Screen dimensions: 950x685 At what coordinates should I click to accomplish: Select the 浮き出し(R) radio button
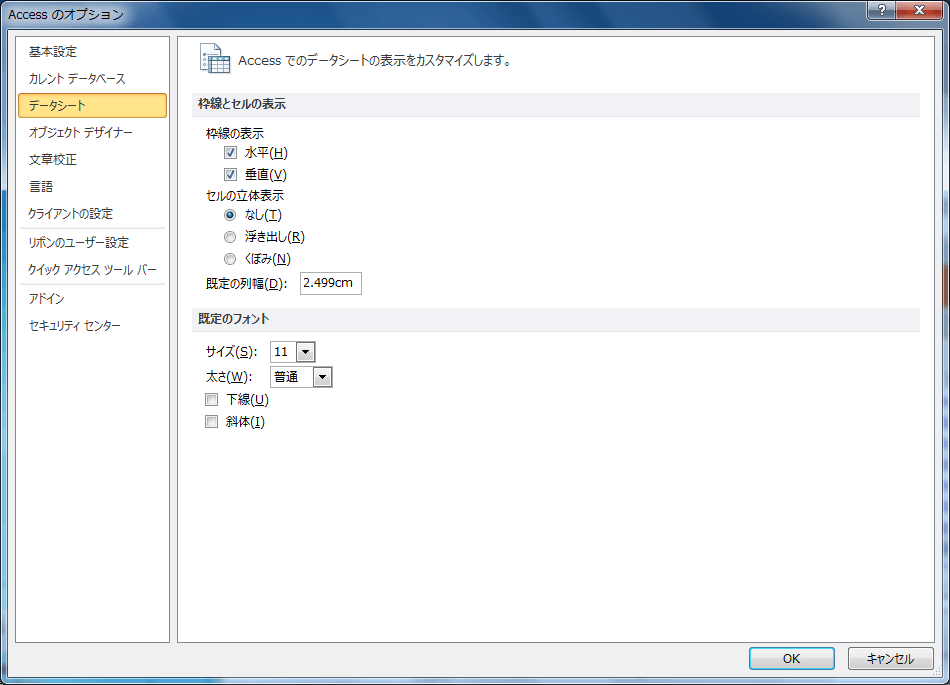click(230, 237)
